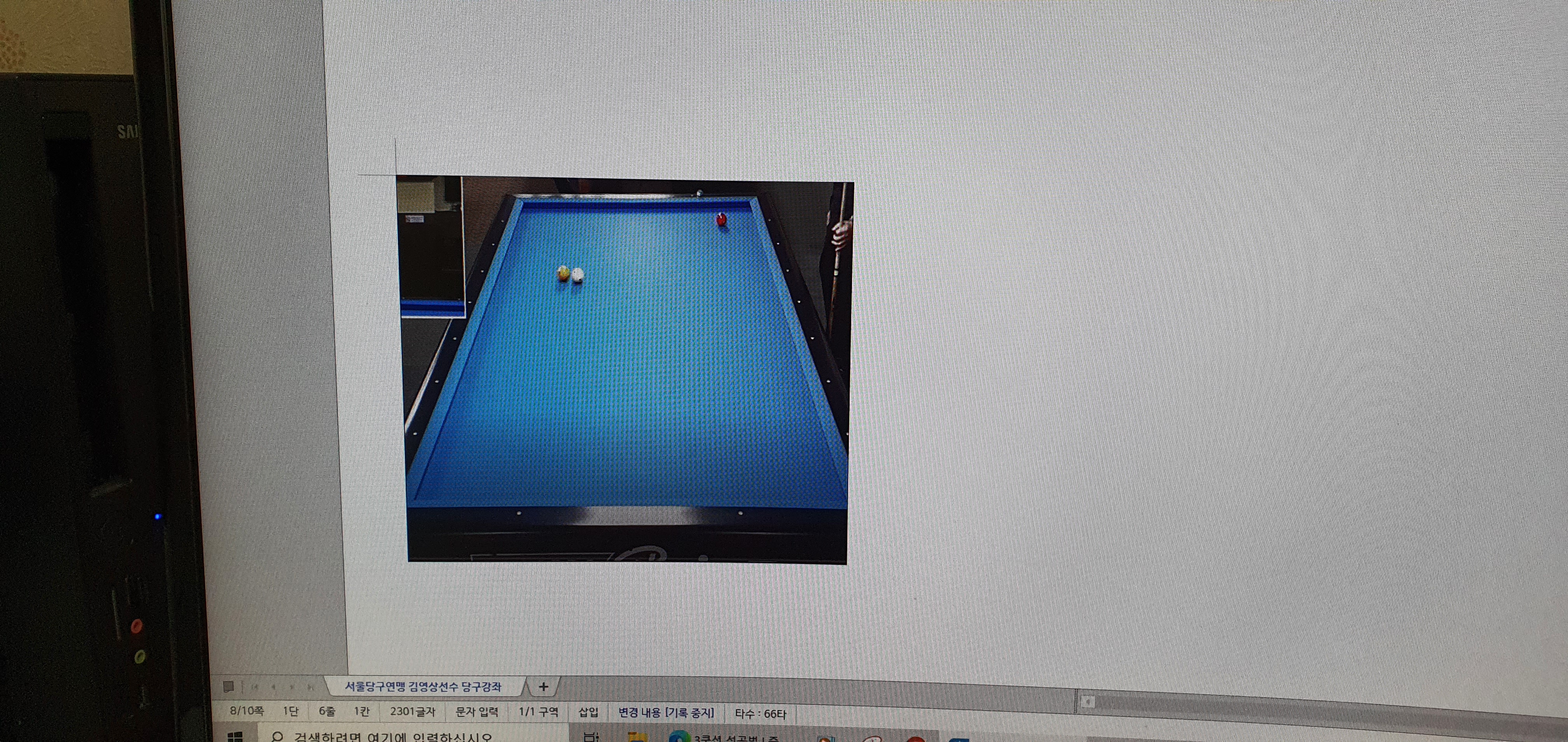Toggle 삽입 insert/overwrite mode in status bar
This screenshot has height=742, width=1568.
tap(588, 712)
